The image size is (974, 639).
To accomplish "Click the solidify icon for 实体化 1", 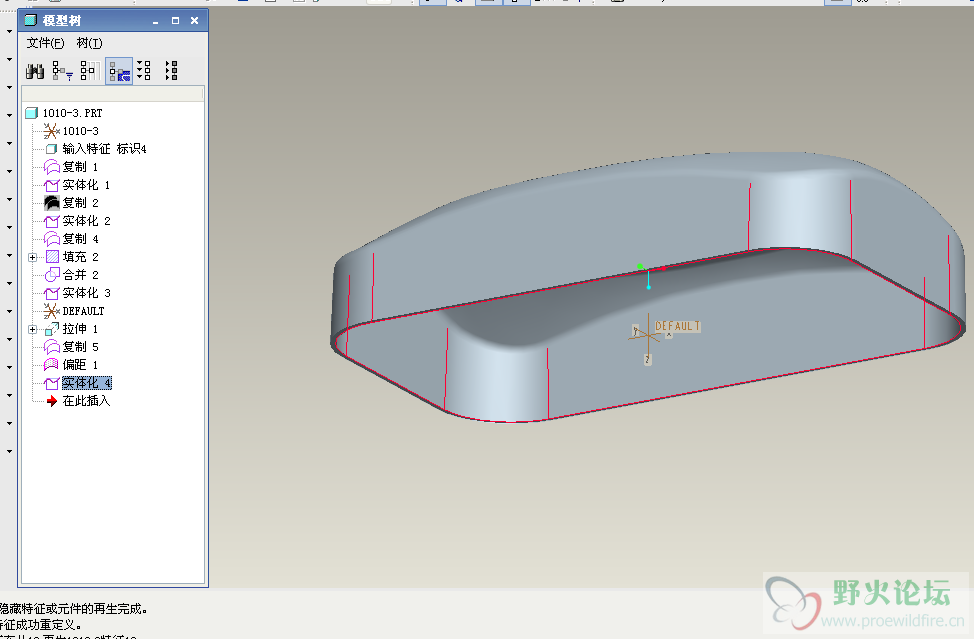I will pyautogui.click(x=52, y=185).
